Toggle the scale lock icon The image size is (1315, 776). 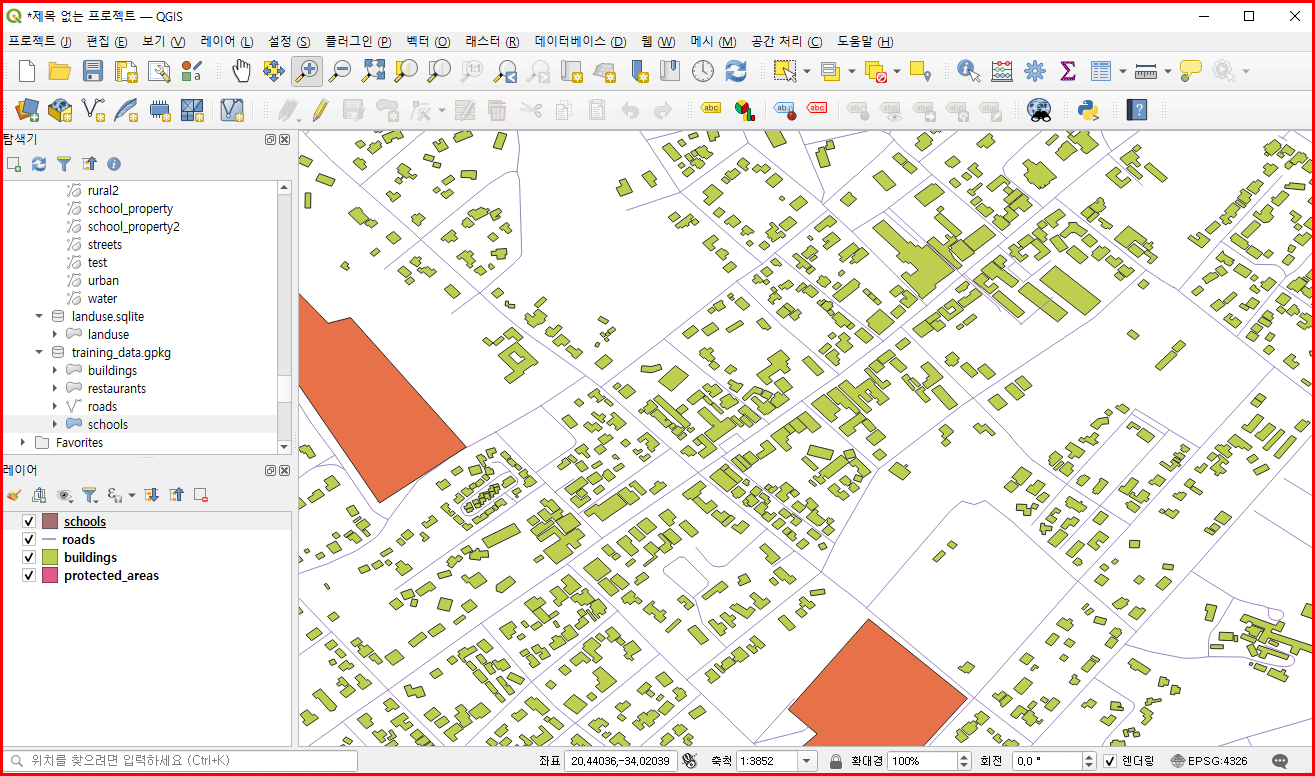835,761
